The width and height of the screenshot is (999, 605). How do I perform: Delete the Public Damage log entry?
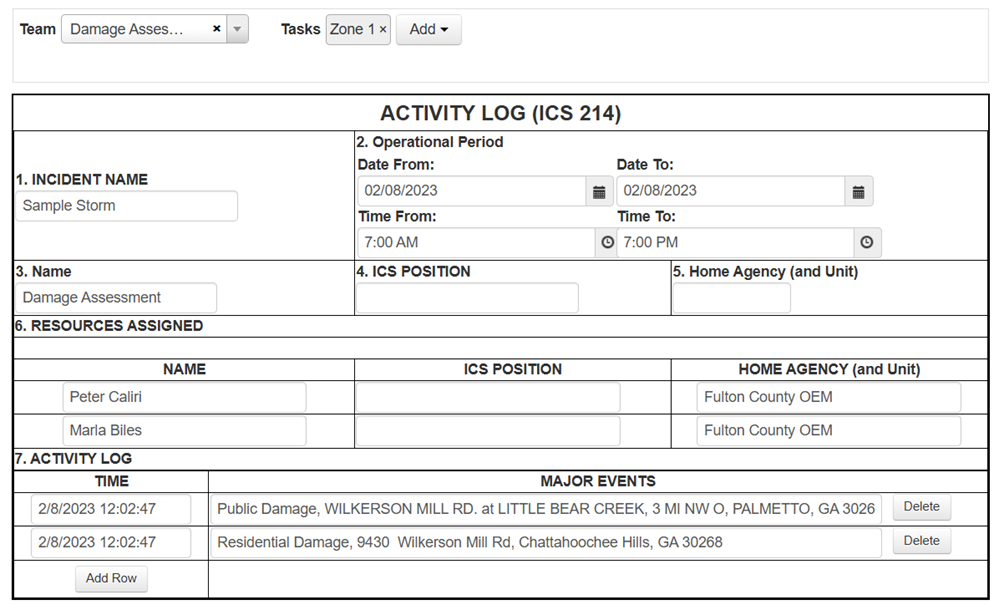pos(920,507)
